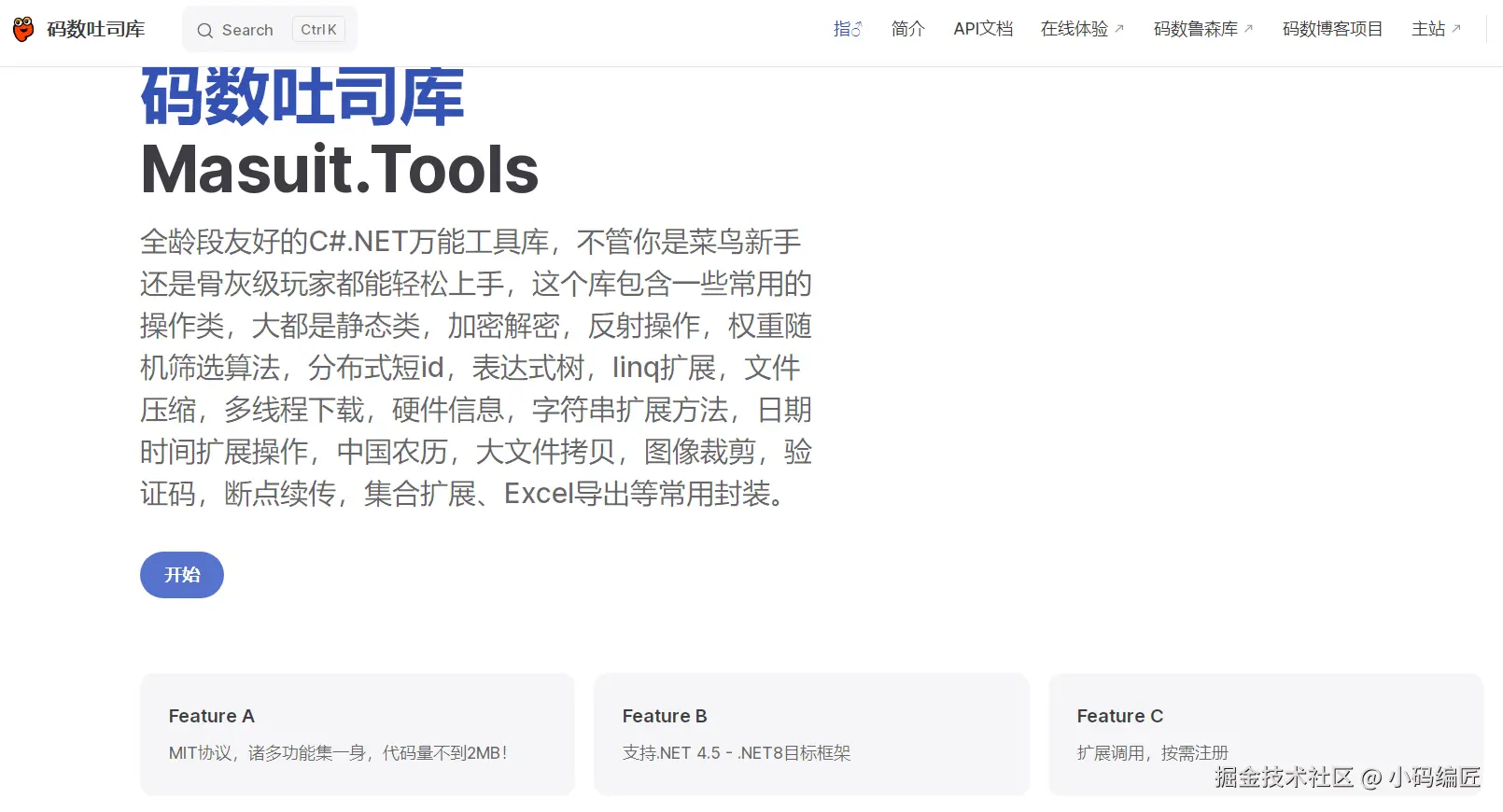Open the API文档 nav item
Screen dimensions: 1503x812
(983, 29)
